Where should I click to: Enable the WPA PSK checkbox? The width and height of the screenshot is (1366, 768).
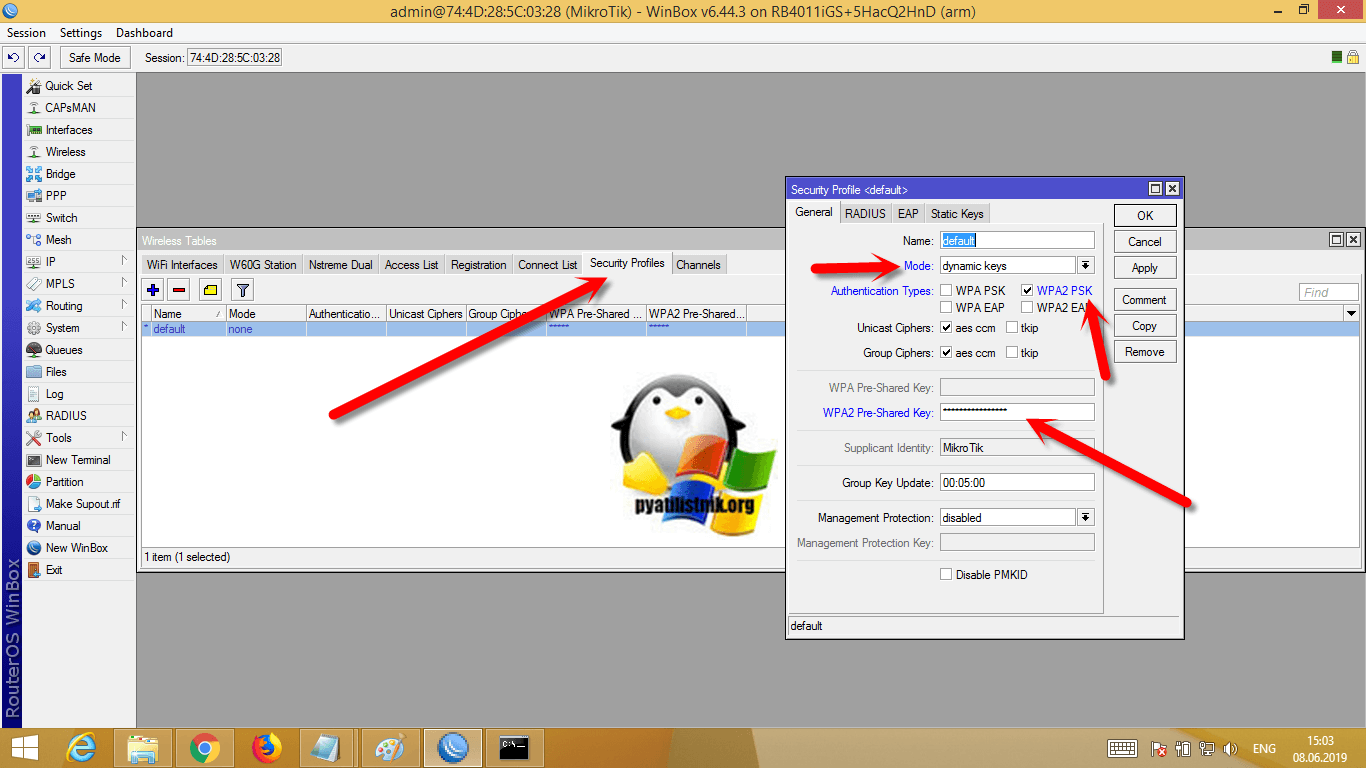click(946, 291)
